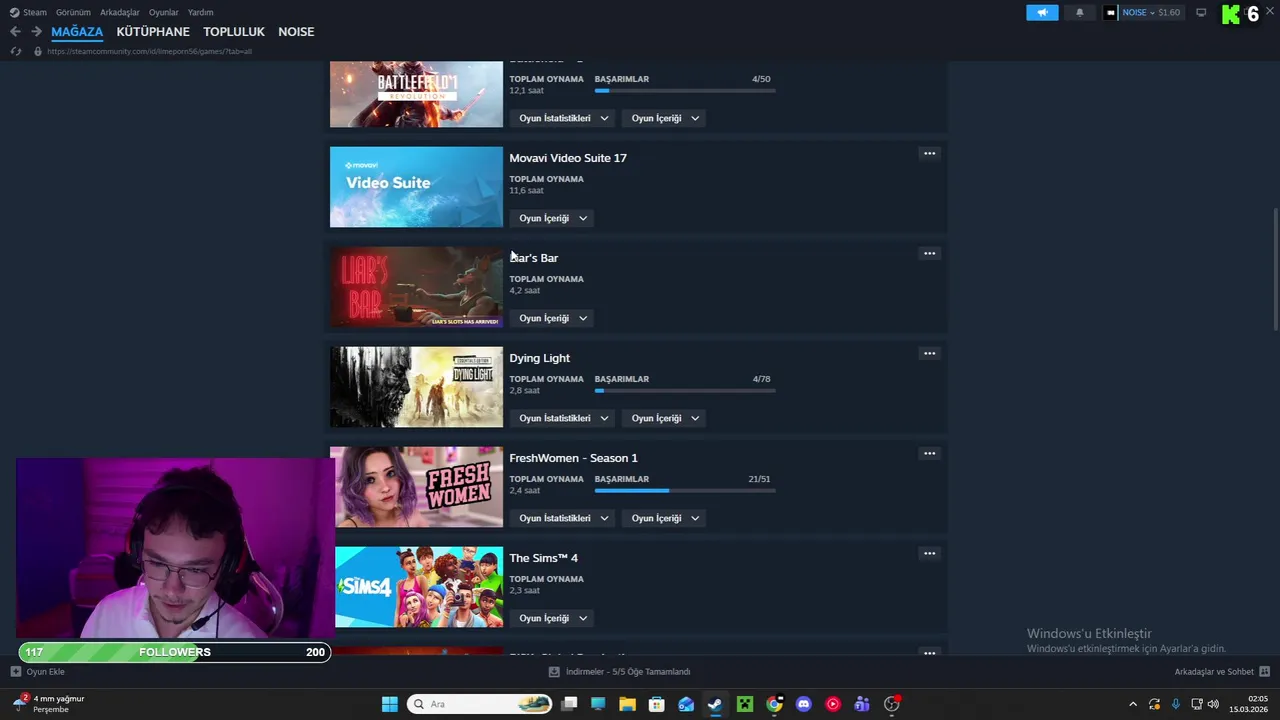Viewport: 1280px width, 720px height.
Task: Switch to NOISE profile tab
Action: (x=296, y=32)
